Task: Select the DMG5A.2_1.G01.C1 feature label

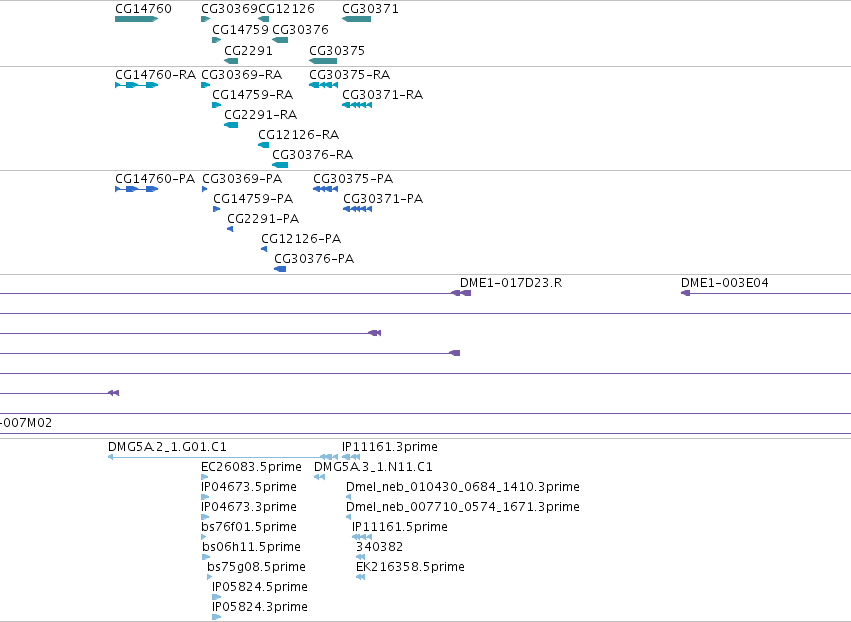Action: (167, 447)
